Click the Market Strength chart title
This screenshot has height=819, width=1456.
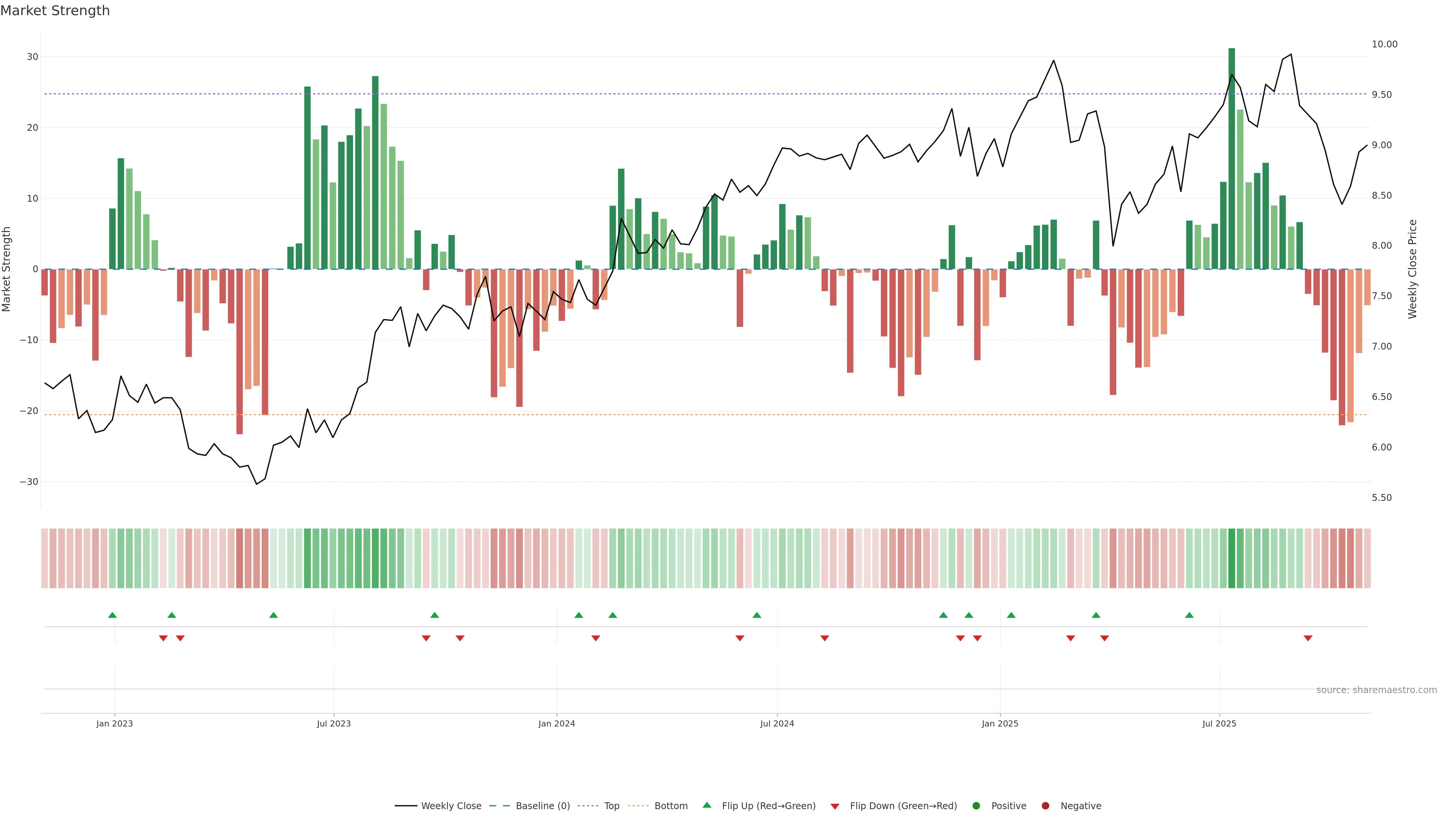(55, 11)
